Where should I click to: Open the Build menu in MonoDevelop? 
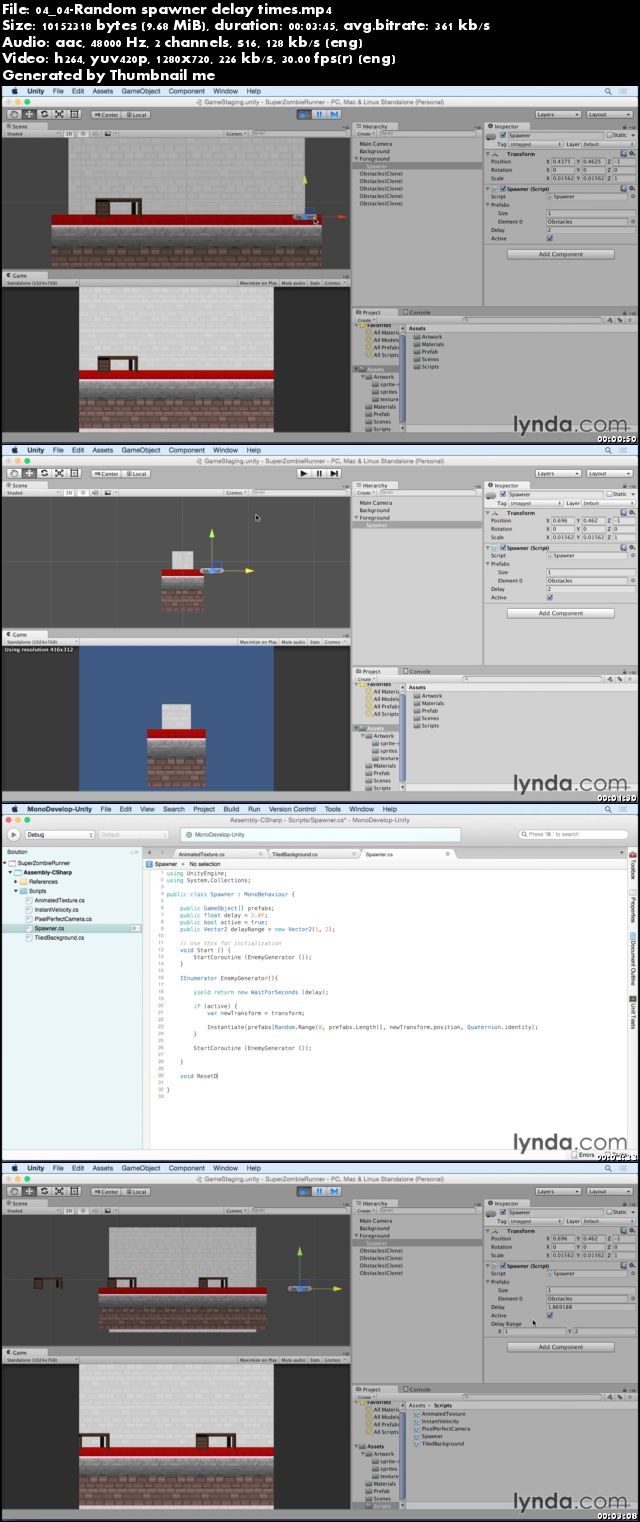[231, 809]
